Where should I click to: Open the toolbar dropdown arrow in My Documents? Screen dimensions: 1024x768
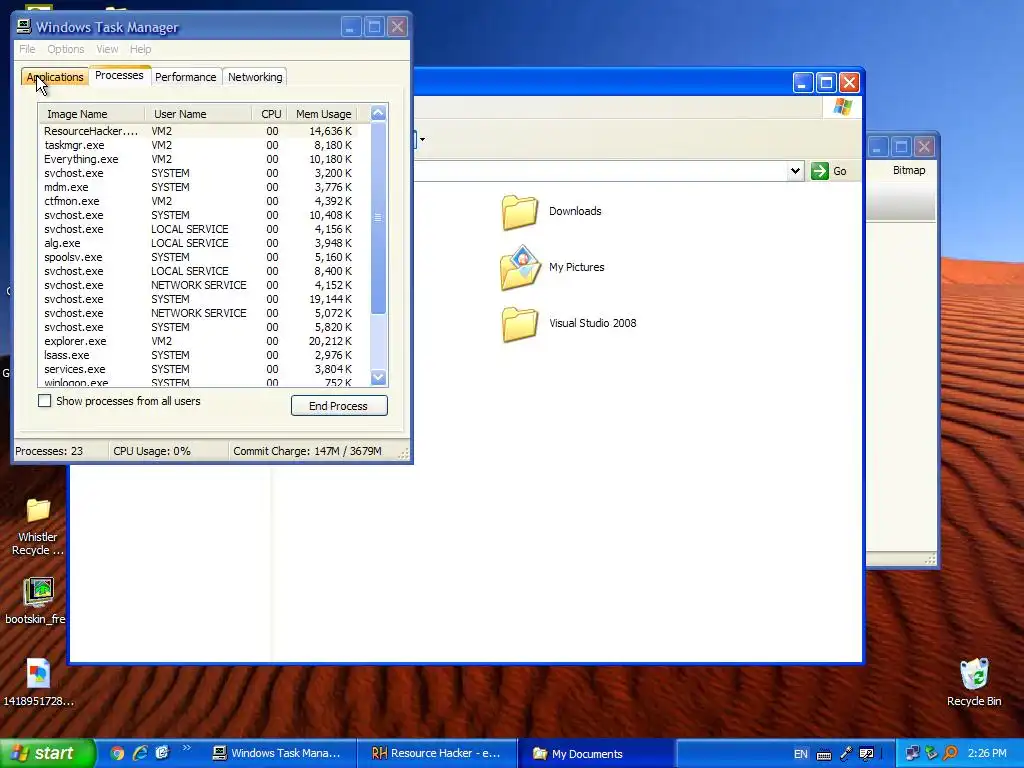[423, 139]
